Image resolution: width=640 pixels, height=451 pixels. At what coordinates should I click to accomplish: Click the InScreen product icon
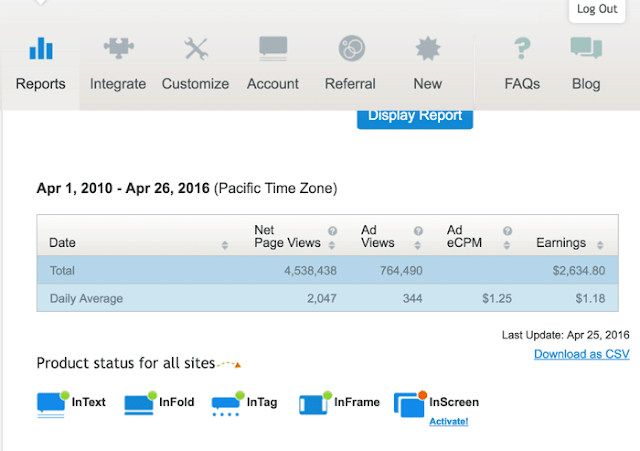pyautogui.click(x=410, y=404)
